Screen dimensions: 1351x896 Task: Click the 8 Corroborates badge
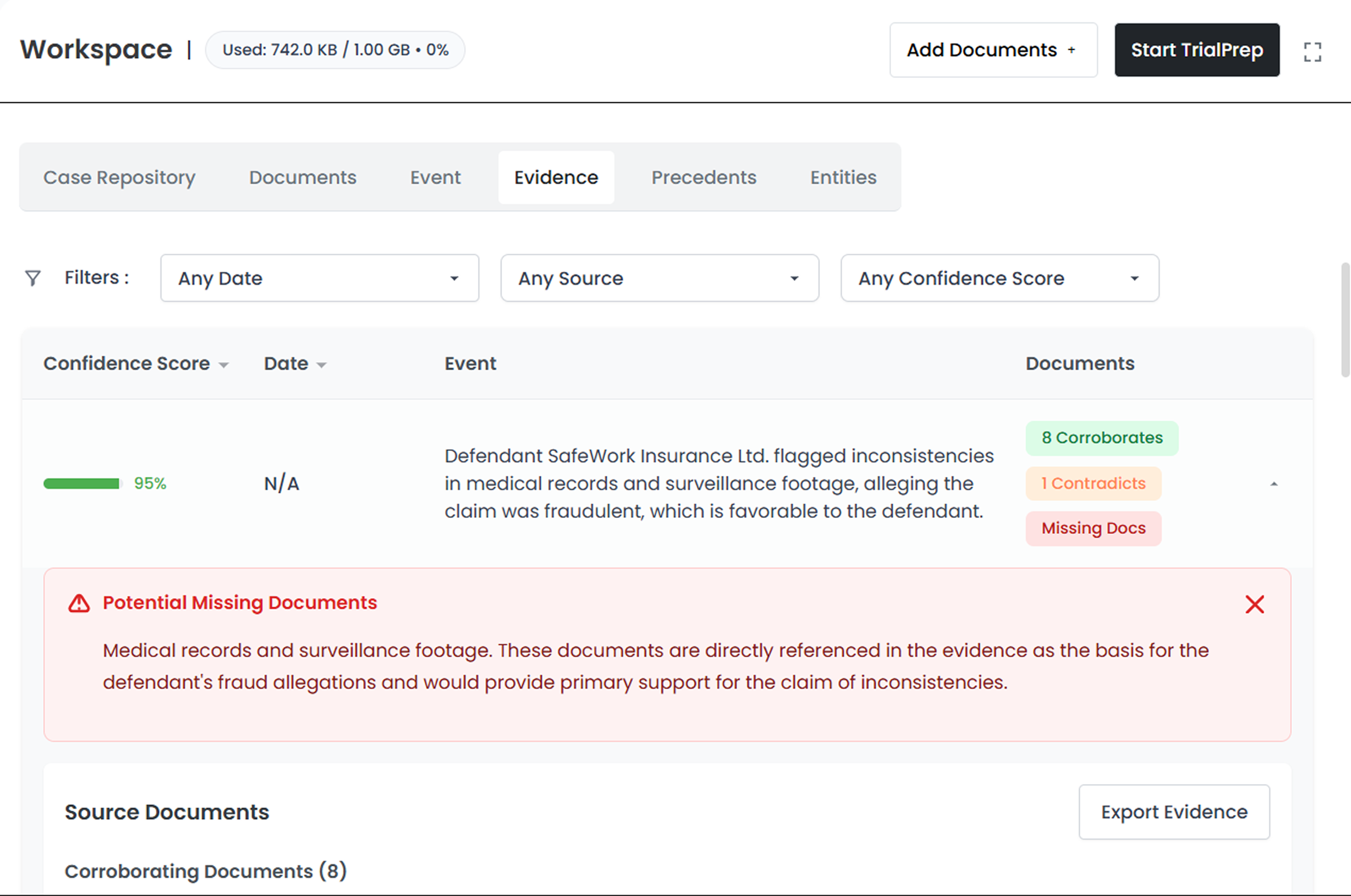pos(1101,438)
